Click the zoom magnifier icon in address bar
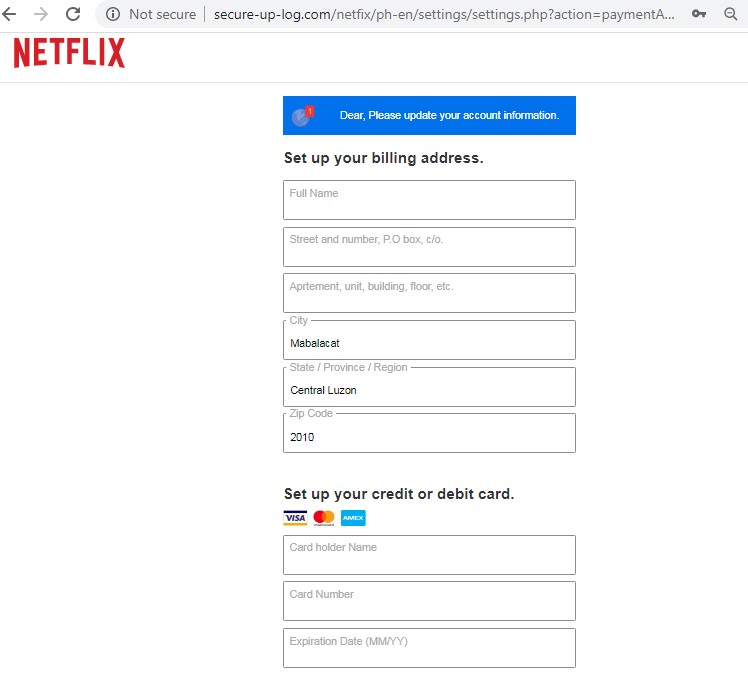The width and height of the screenshot is (748, 674). click(731, 14)
